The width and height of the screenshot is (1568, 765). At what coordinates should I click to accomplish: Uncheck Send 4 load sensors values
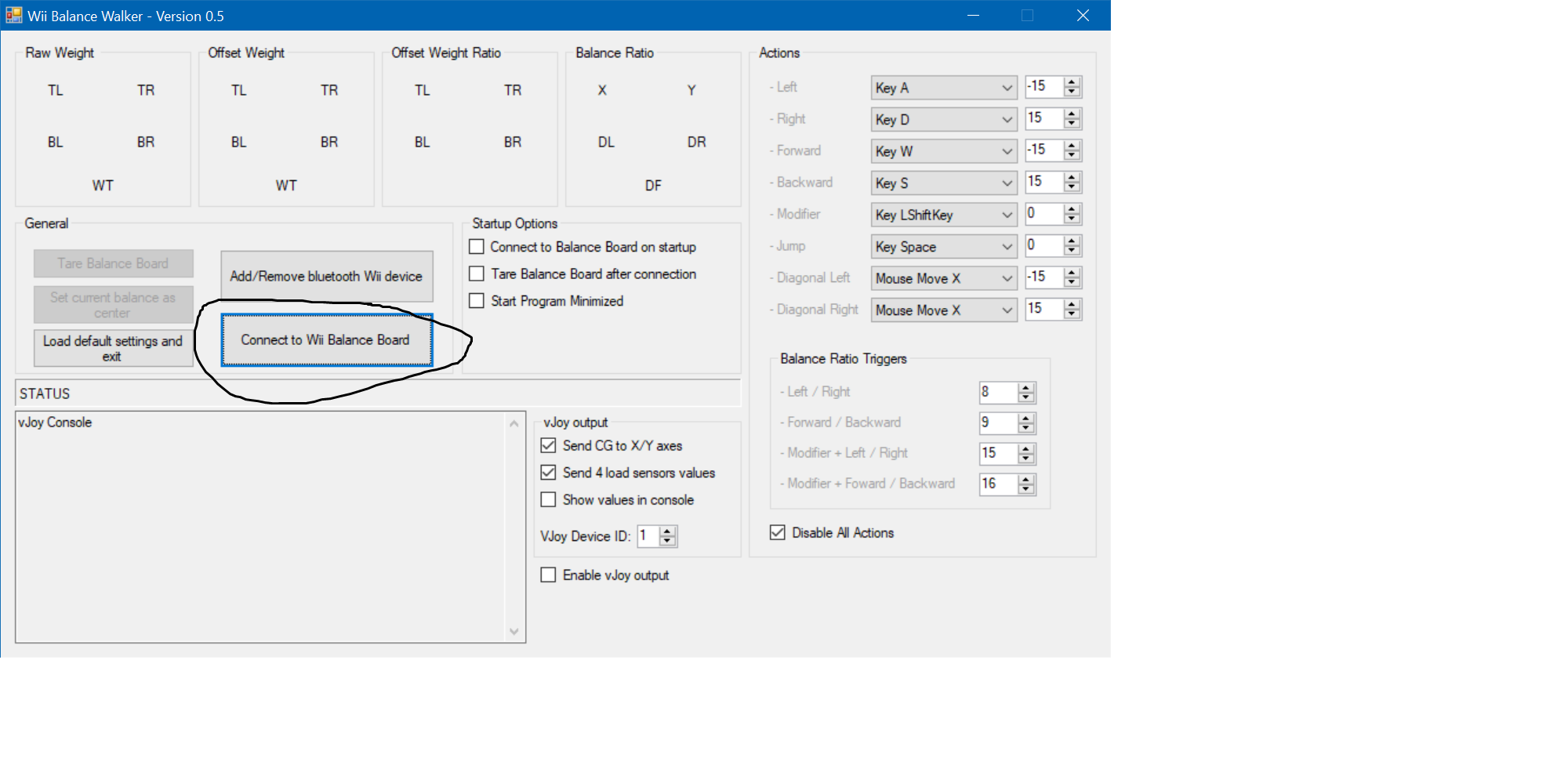[549, 473]
